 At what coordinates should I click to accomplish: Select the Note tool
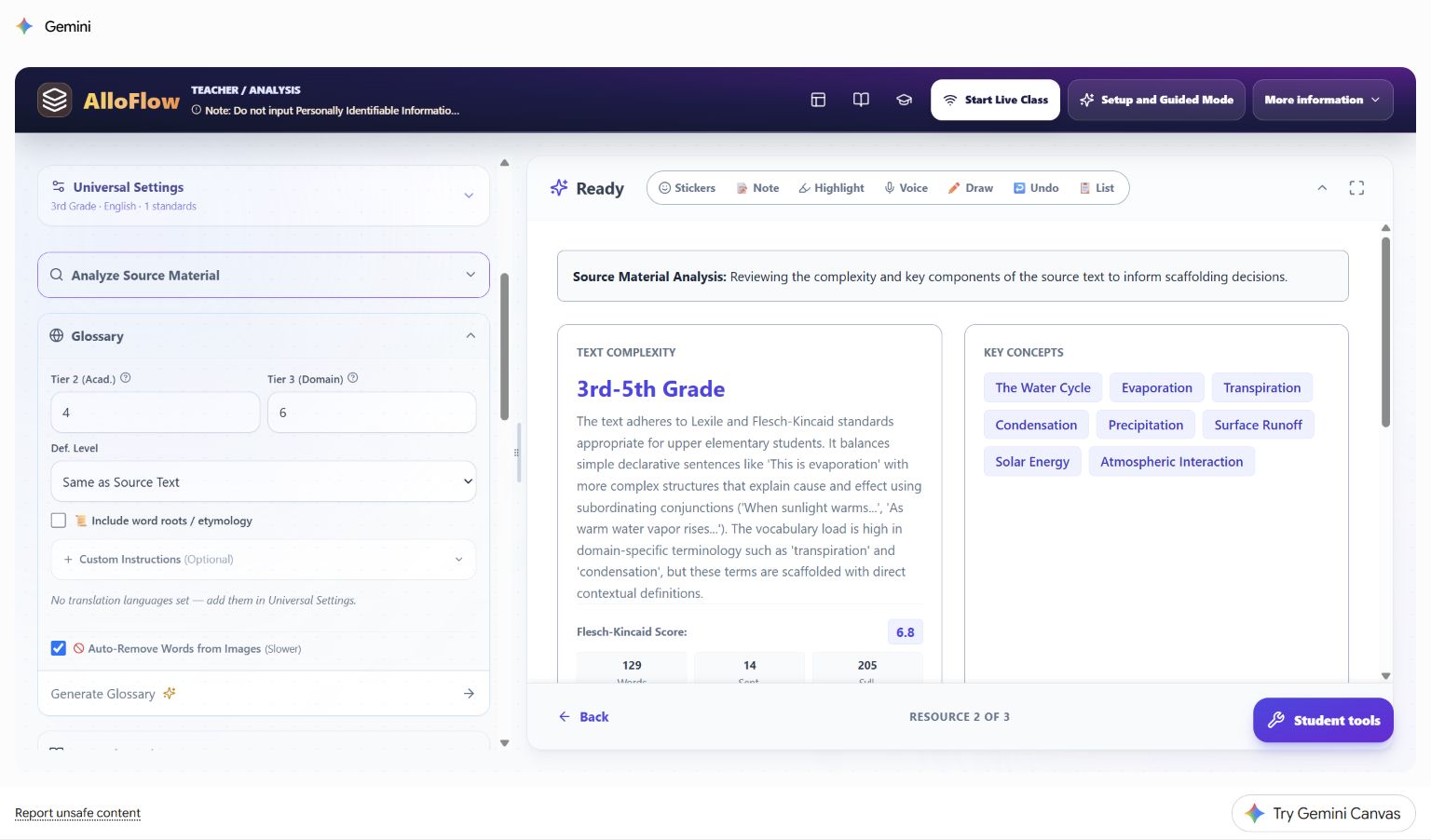757,188
